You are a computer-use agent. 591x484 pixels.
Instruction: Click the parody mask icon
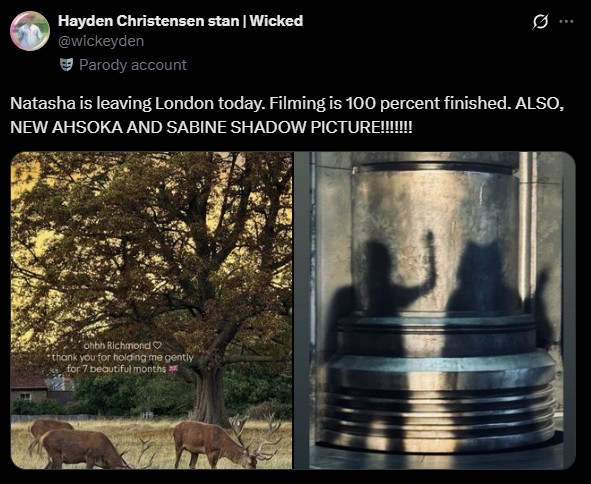(66, 65)
